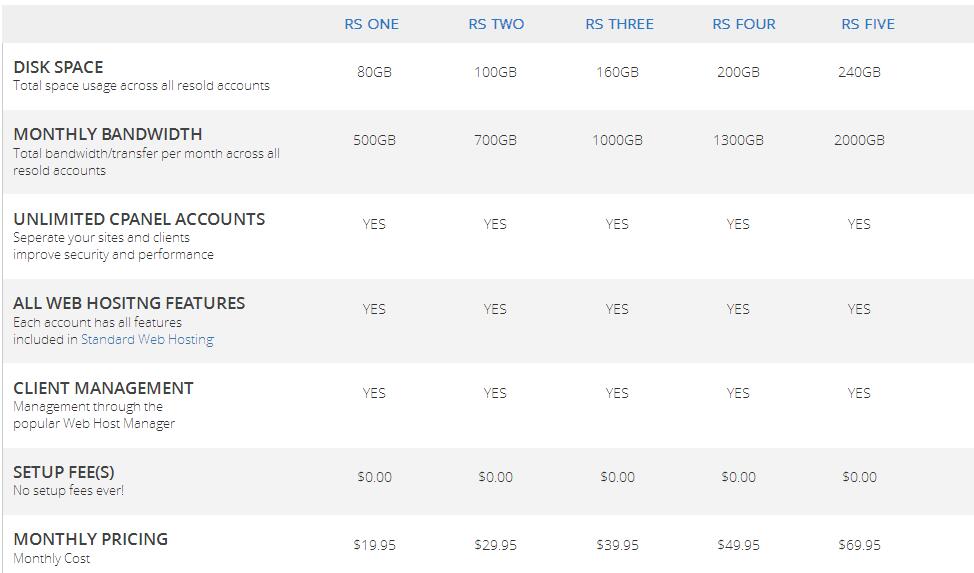
Task: Click the DISK SPACE row title
Action: (x=58, y=67)
